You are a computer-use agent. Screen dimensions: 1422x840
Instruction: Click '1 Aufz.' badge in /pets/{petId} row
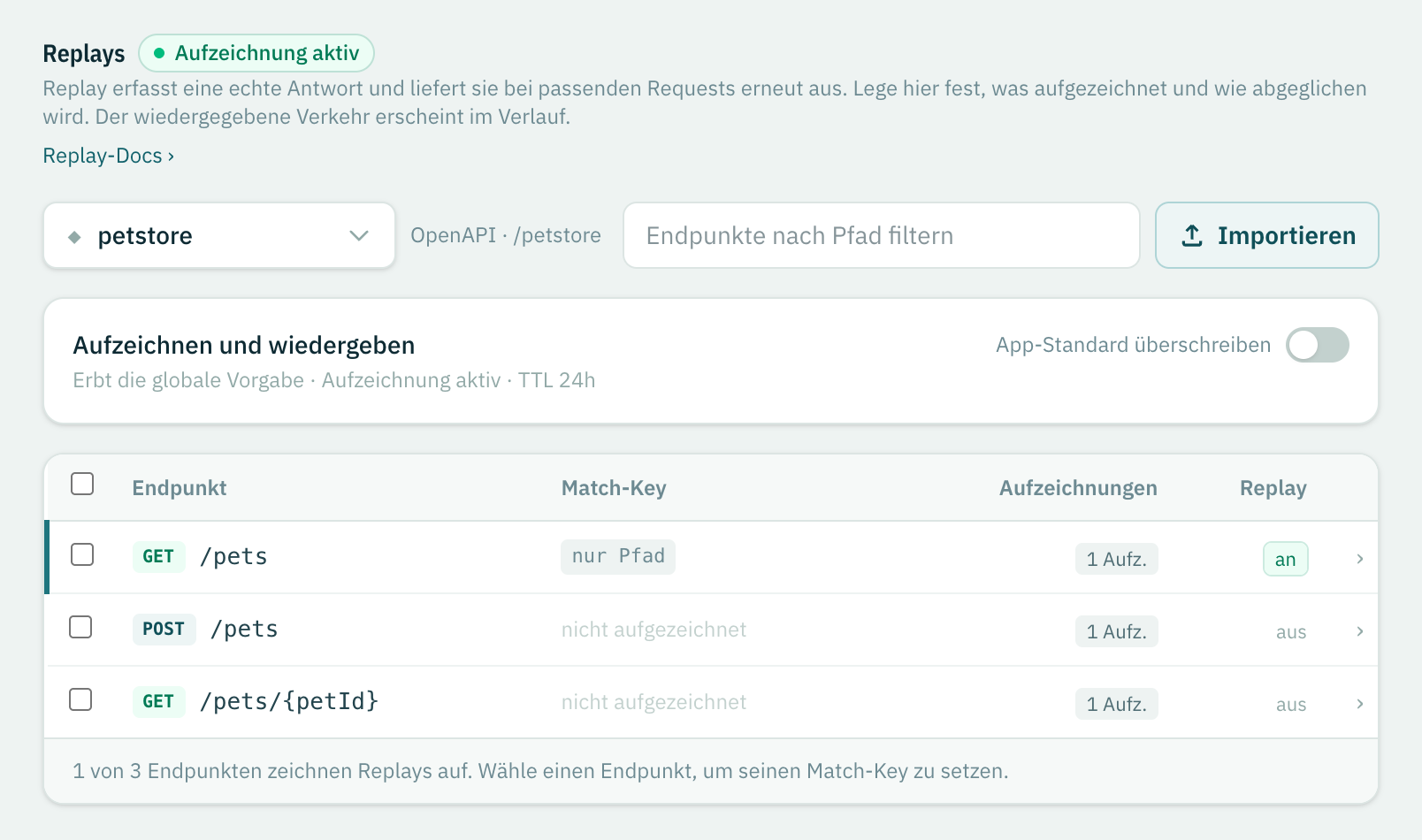(x=1117, y=704)
